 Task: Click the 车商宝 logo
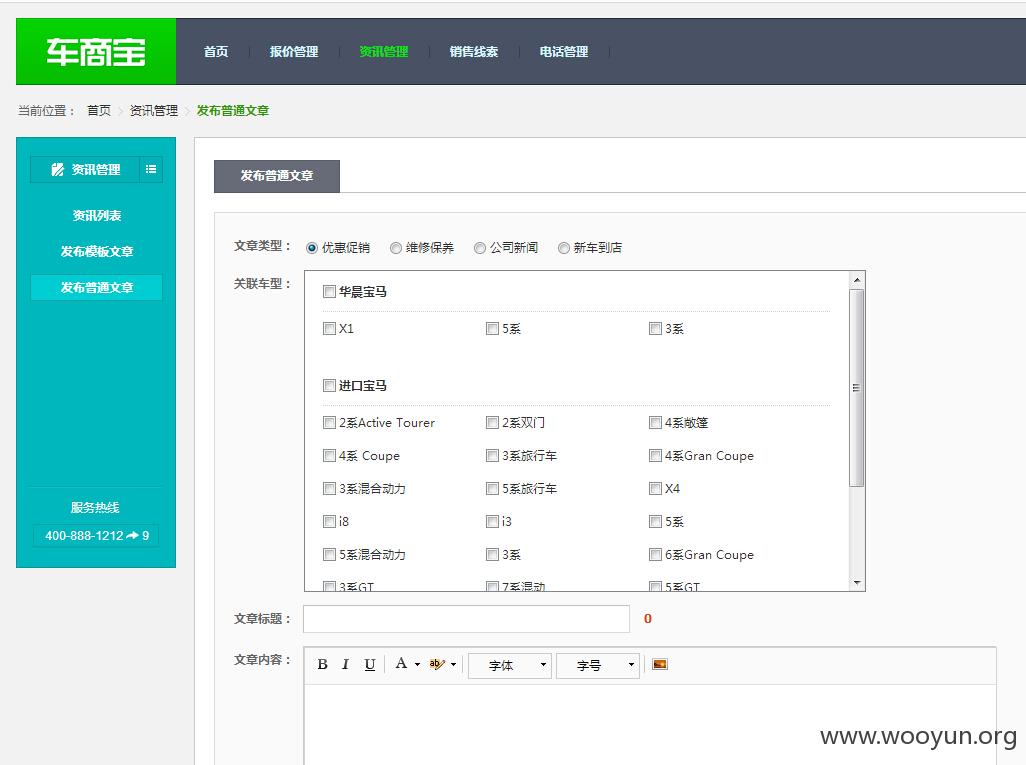tap(96, 52)
